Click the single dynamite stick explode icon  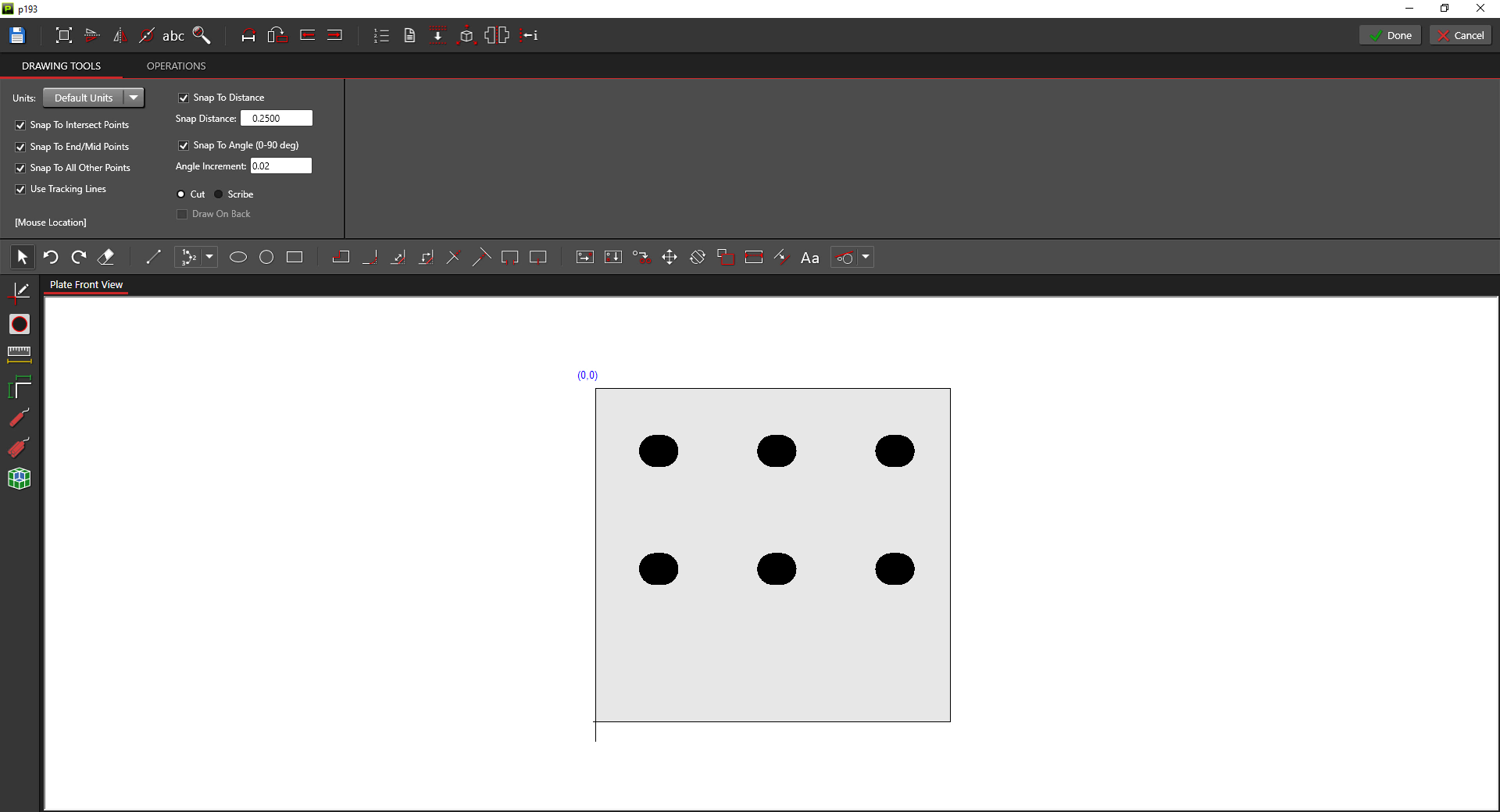pyautogui.click(x=20, y=417)
